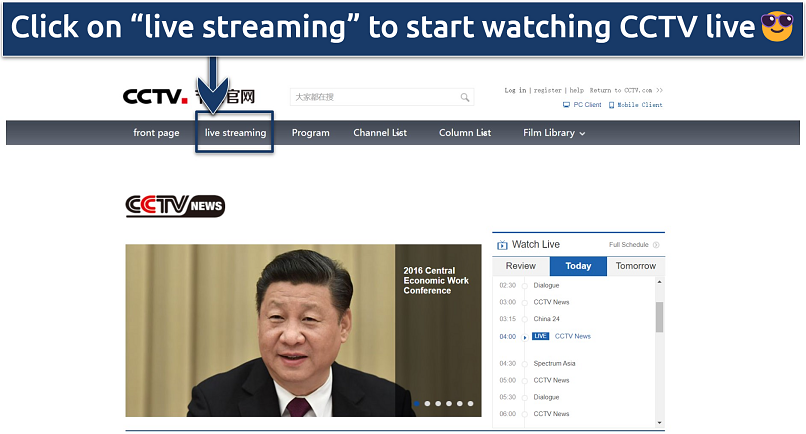Switch to the Today tab

click(x=578, y=266)
